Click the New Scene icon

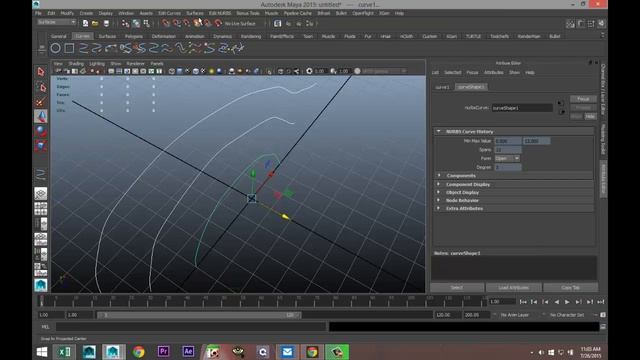tap(85, 24)
